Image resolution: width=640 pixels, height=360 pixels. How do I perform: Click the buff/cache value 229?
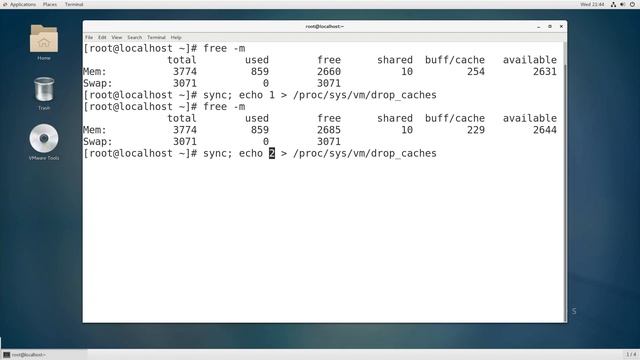476,130
